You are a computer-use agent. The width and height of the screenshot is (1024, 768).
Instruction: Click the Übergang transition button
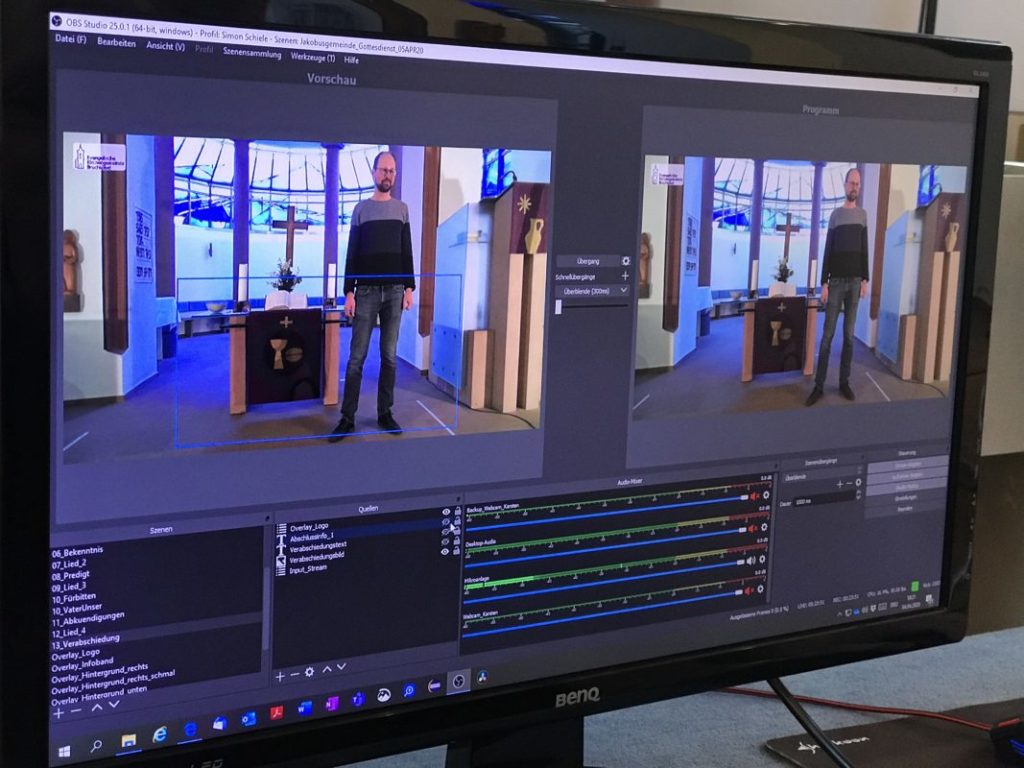coord(587,261)
